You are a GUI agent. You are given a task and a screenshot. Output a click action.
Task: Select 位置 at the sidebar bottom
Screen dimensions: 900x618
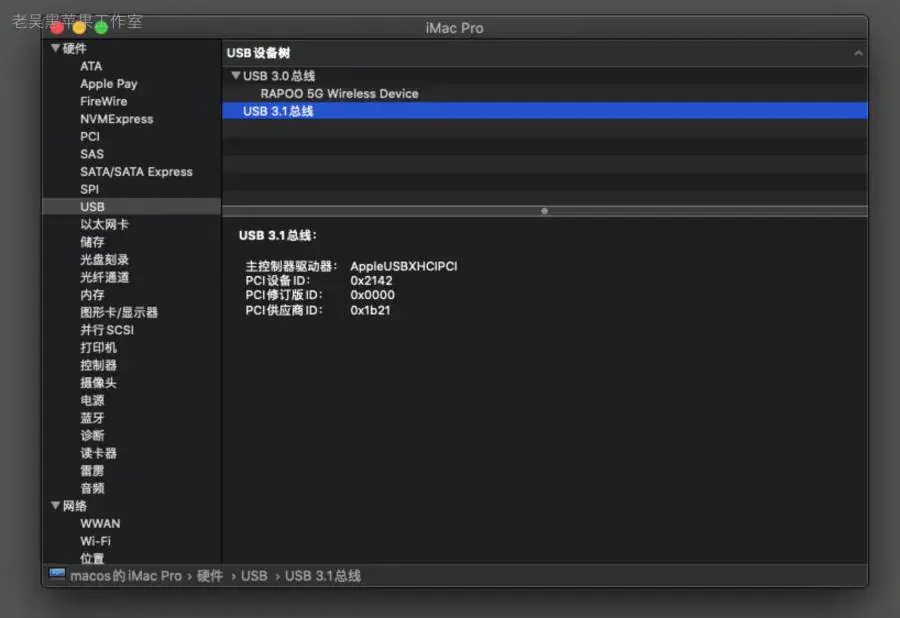point(92,558)
